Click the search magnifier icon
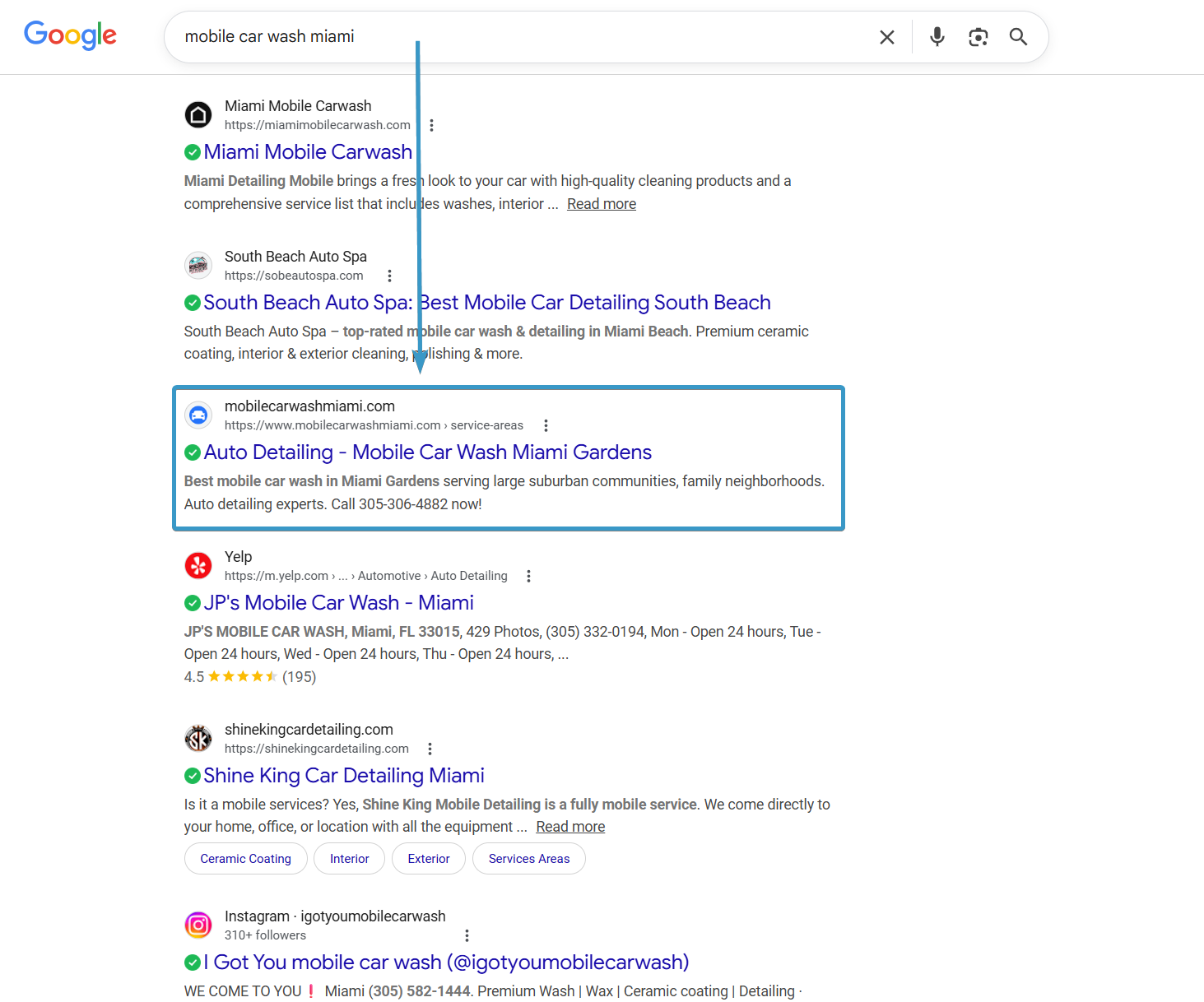1204x1002 pixels. 1018,36
